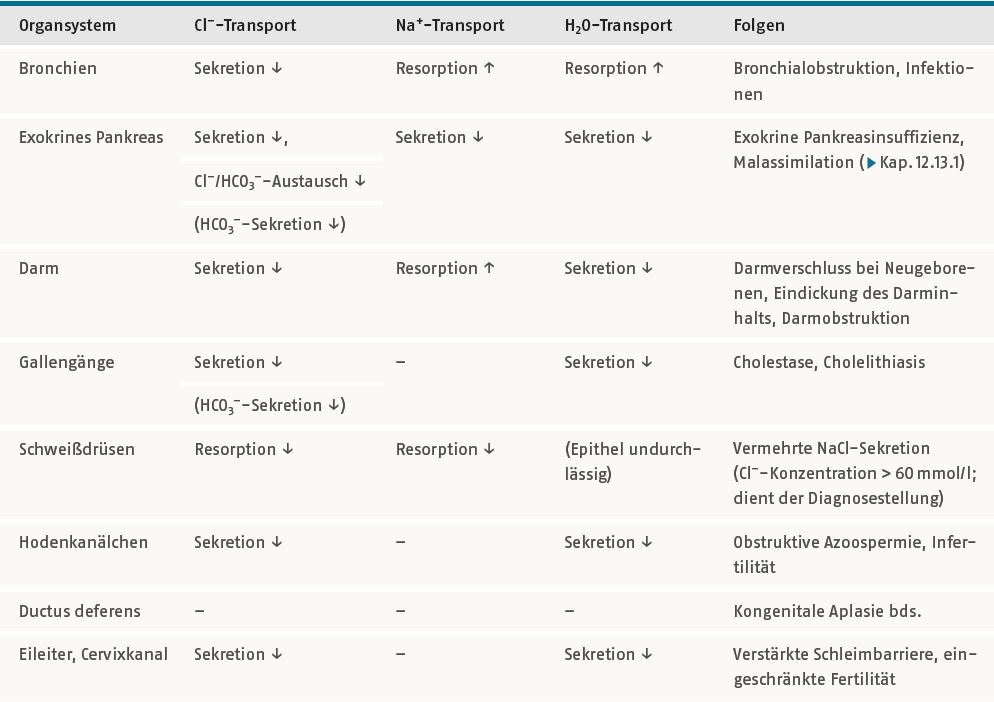Select the Organsystem column header
The image size is (994, 702).
coord(67,25)
